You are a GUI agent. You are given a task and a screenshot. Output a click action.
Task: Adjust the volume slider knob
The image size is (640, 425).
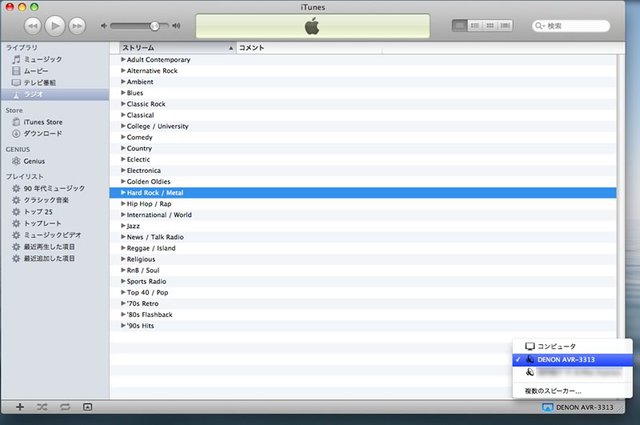[x=154, y=26]
